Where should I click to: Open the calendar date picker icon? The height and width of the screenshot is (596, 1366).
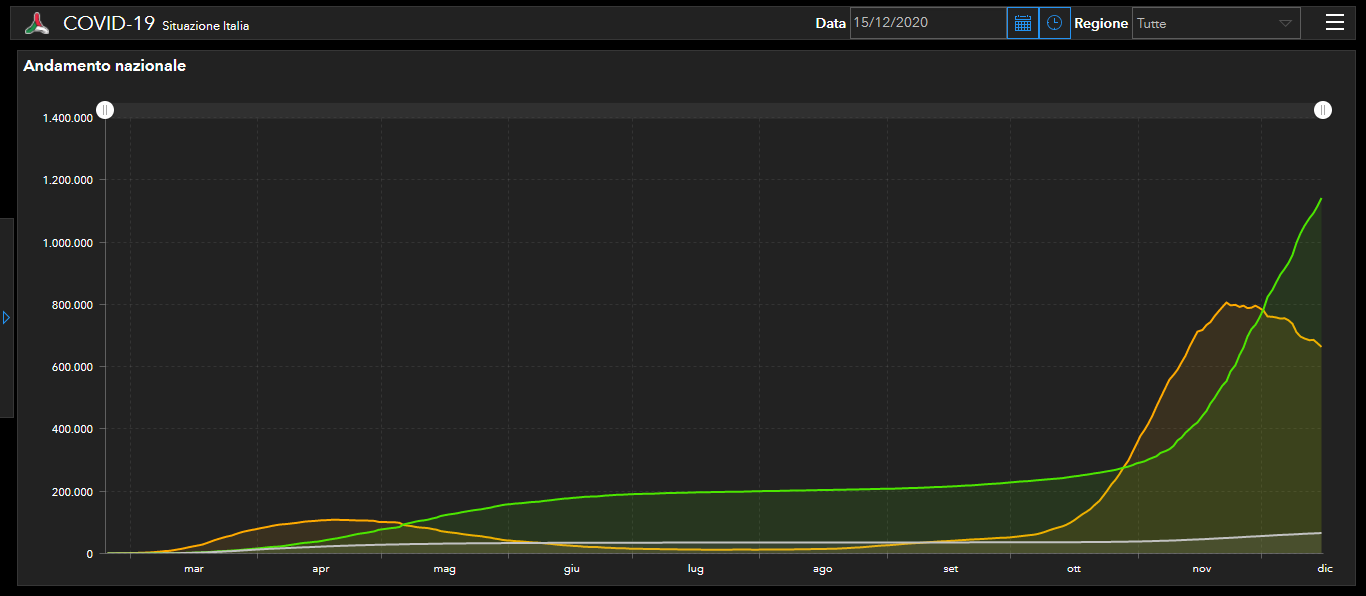[x=1022, y=23]
